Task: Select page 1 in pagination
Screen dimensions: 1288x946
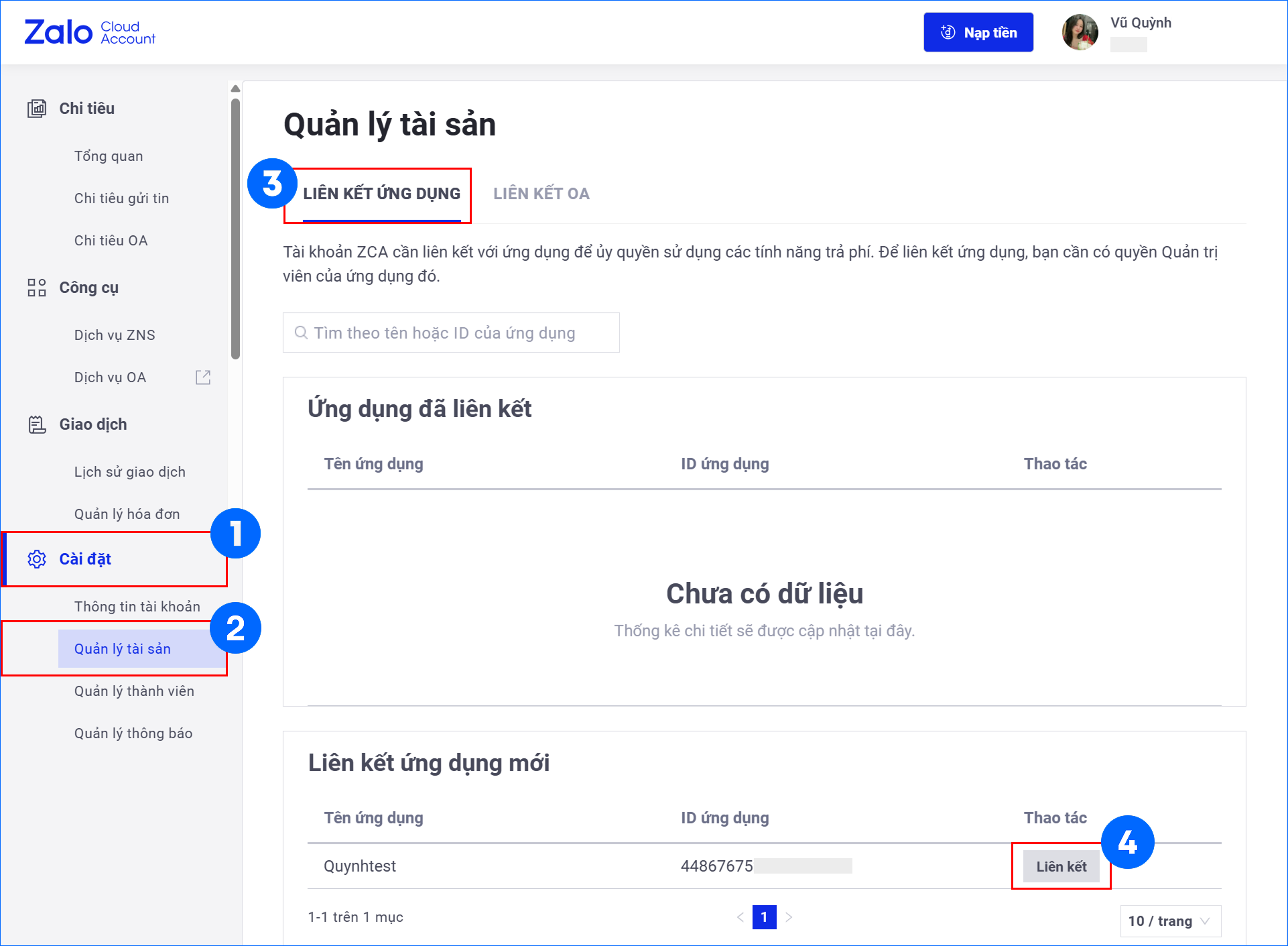Action: pyautogui.click(x=764, y=917)
